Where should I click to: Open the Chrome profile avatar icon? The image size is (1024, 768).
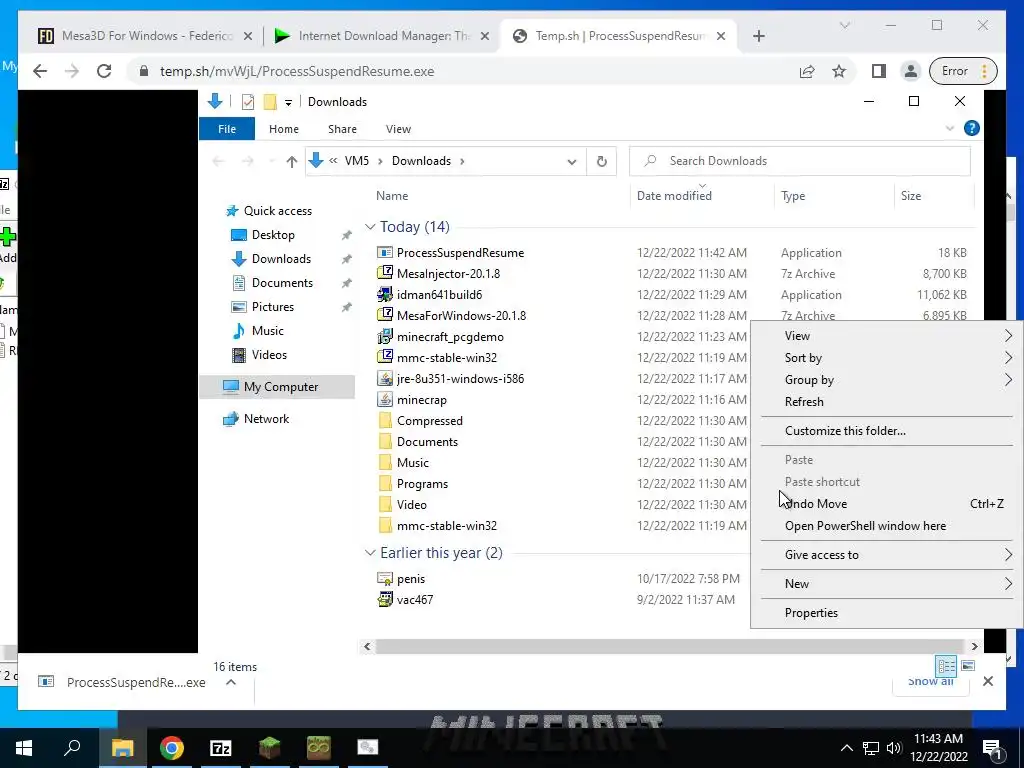[x=910, y=71]
